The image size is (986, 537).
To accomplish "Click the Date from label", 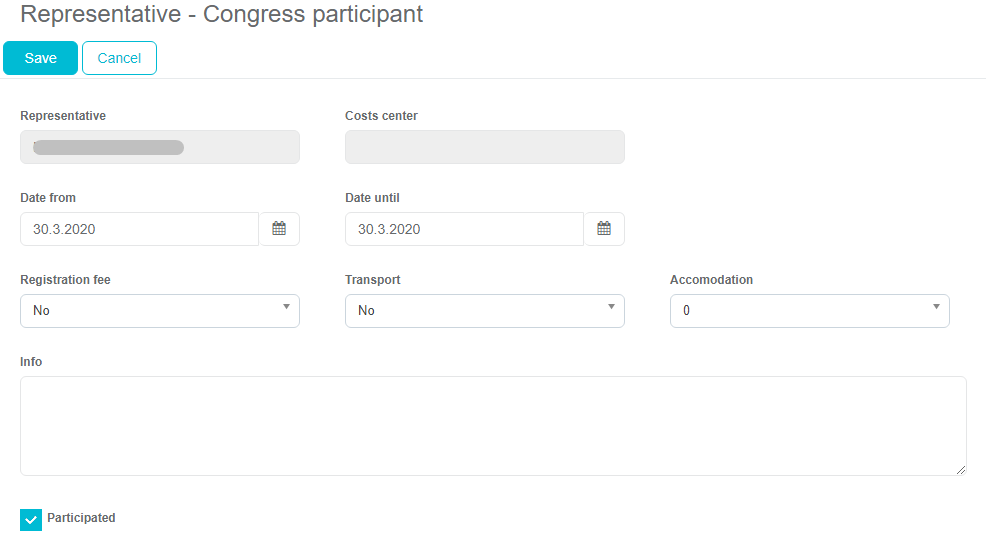I will 48,198.
